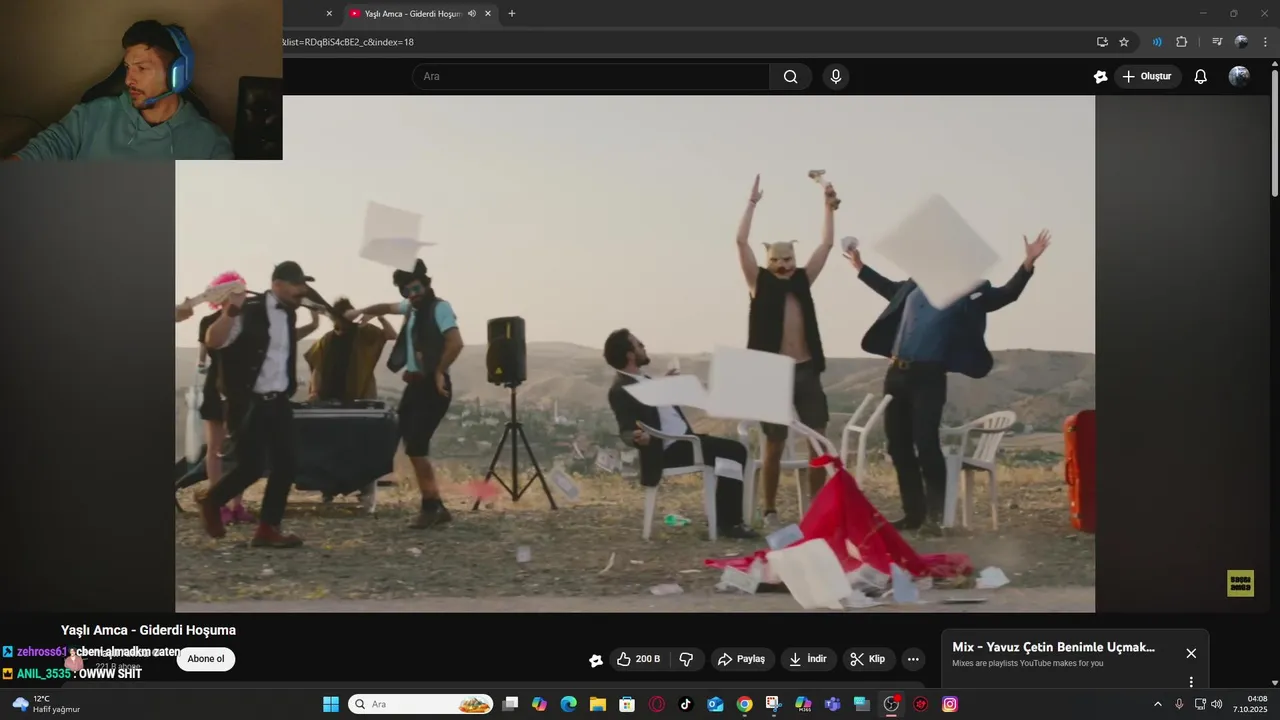This screenshot has height=720, width=1280.
Task: Open Microsoft Store from the taskbar
Action: coord(627,704)
